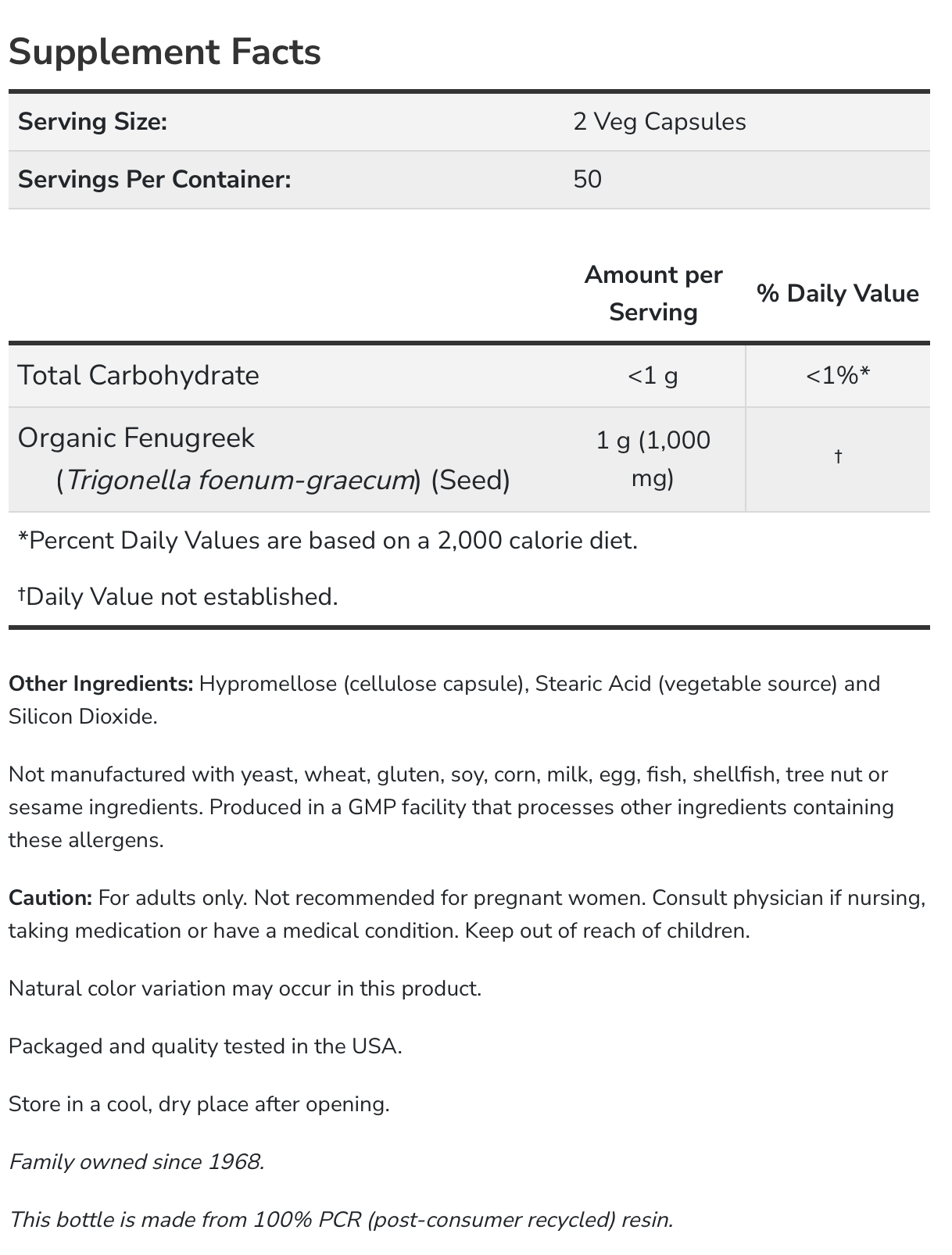Click the dagger symbol in Fenugreek row
This screenshot has height=1255, width=952.
pos(837,456)
